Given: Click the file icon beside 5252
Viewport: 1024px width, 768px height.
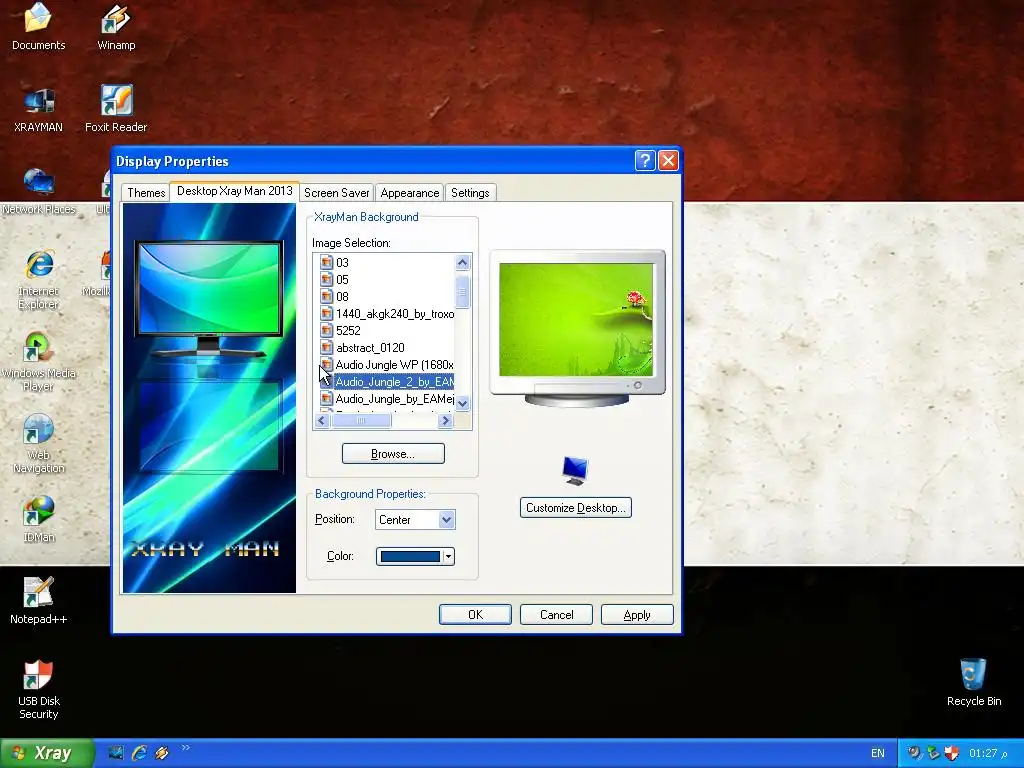Looking at the screenshot, I should click(327, 330).
